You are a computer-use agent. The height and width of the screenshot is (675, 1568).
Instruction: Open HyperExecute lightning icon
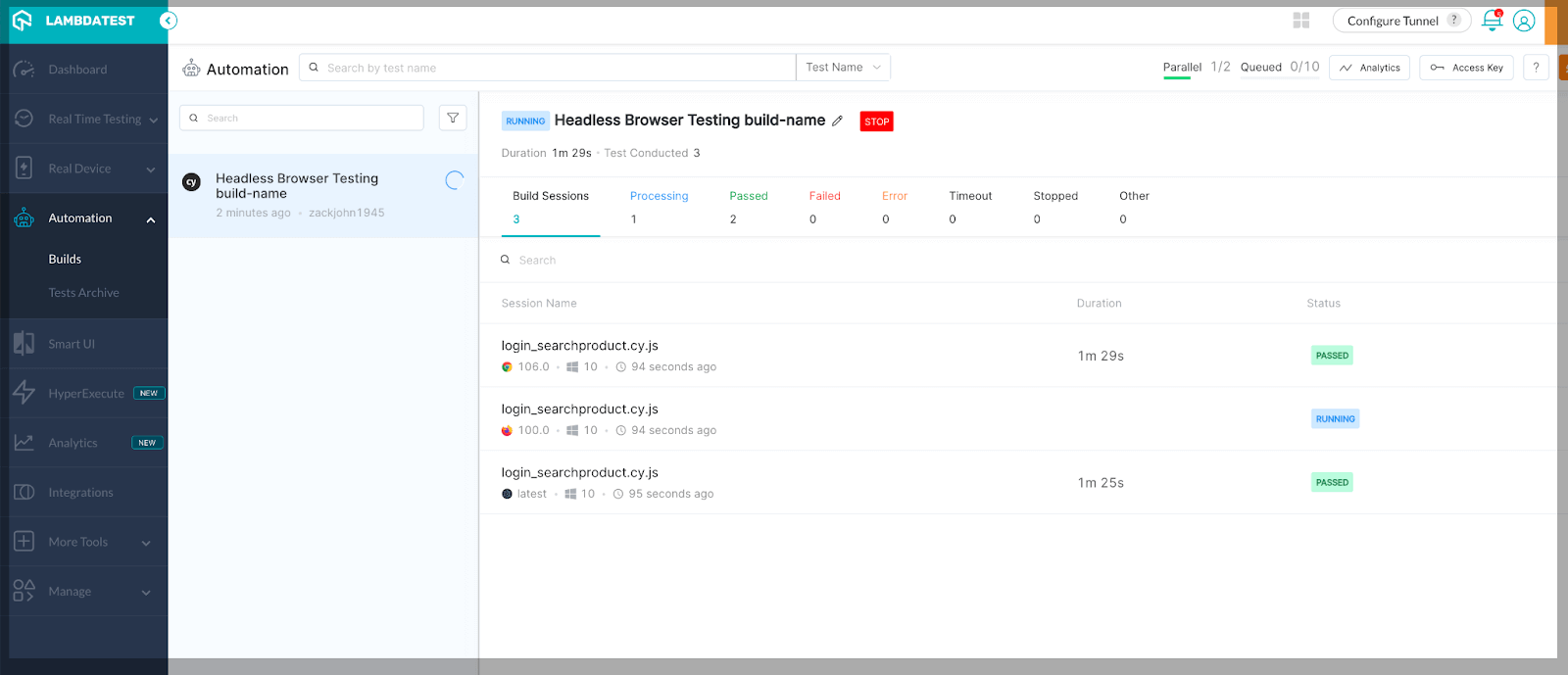coord(24,393)
